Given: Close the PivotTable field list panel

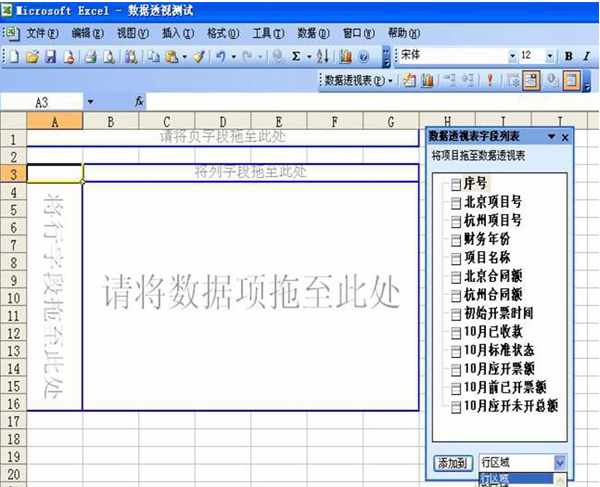Looking at the screenshot, I should [x=565, y=137].
